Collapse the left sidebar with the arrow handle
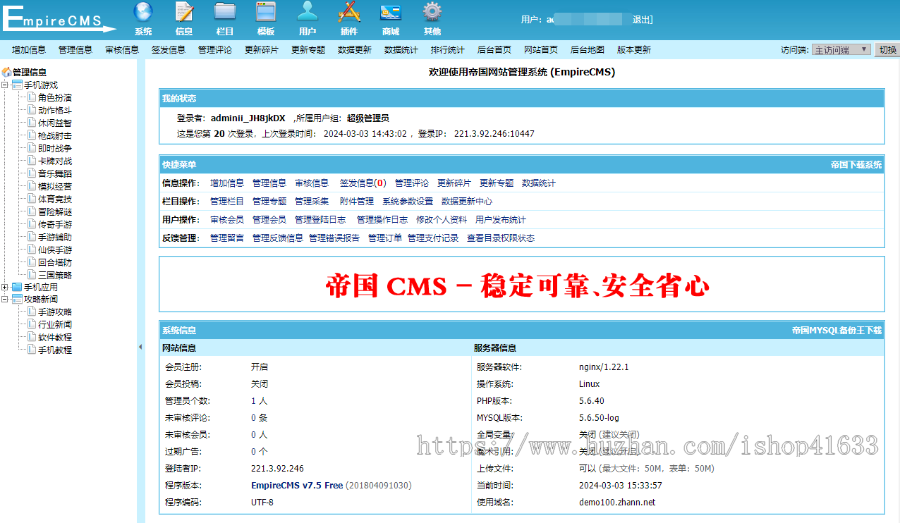 pyautogui.click(x=141, y=347)
